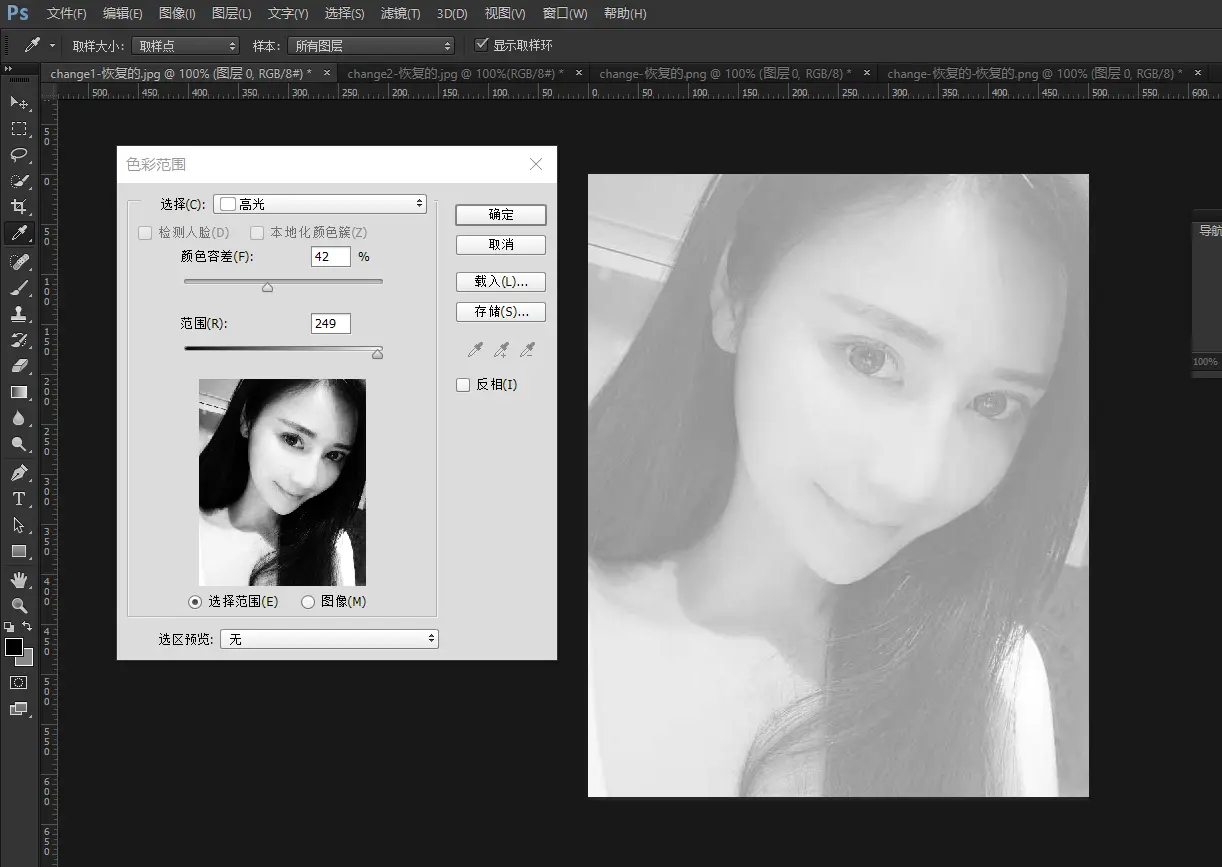Toggle 显示取样环 checkbox
The height and width of the screenshot is (867, 1222).
[482, 45]
